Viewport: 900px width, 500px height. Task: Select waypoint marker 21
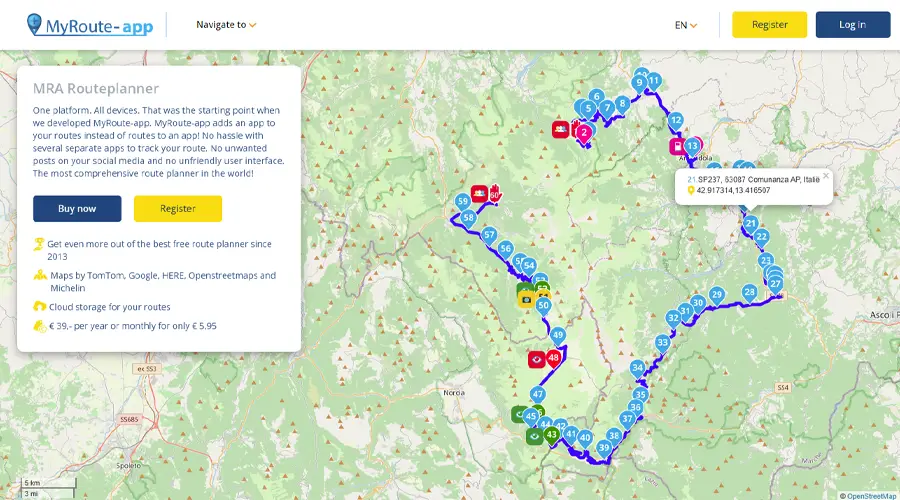pos(751,224)
